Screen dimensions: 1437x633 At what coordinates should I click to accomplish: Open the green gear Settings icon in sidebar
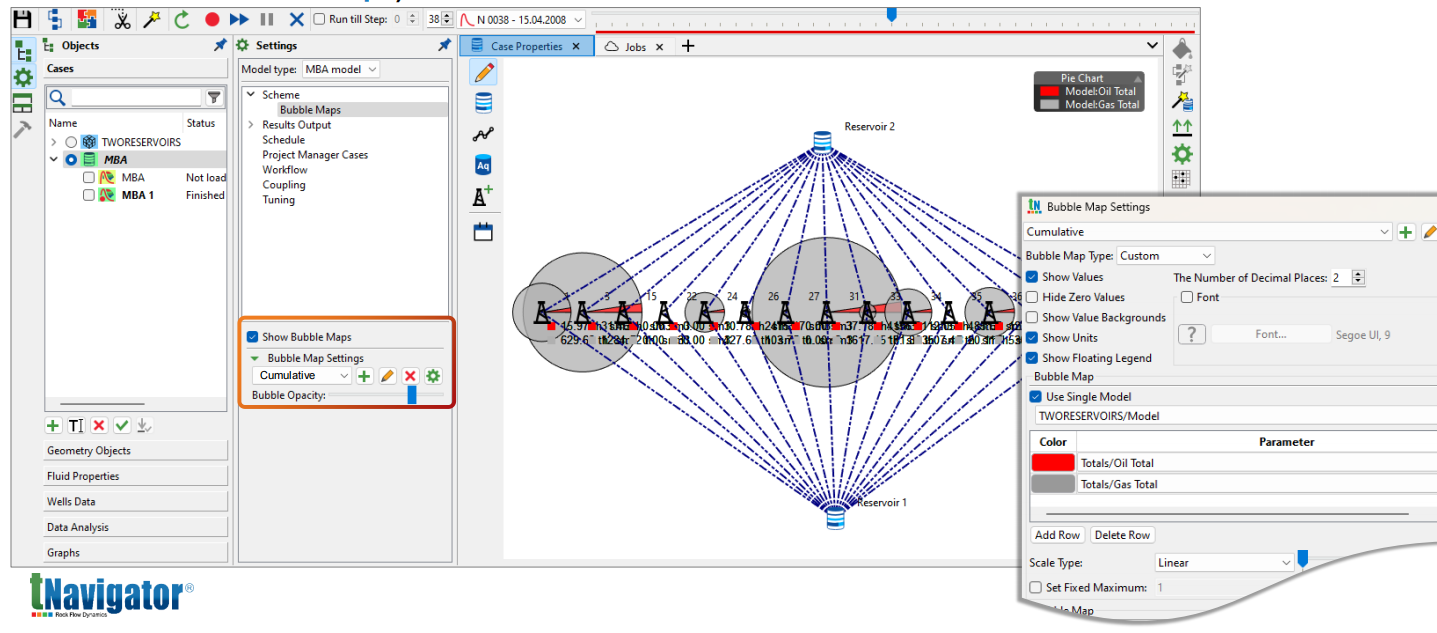pos(23,77)
